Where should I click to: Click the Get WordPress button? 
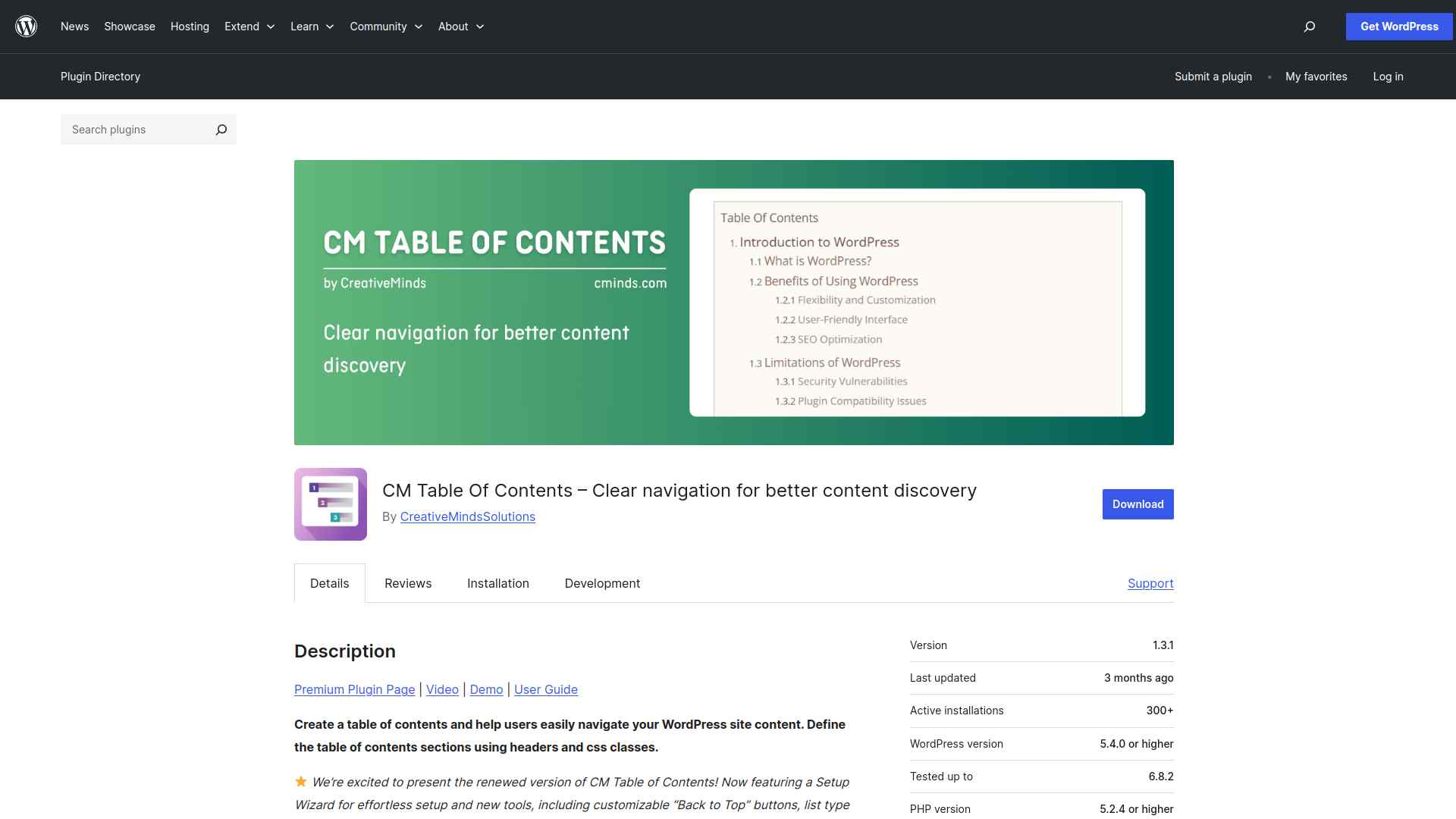coord(1399,27)
